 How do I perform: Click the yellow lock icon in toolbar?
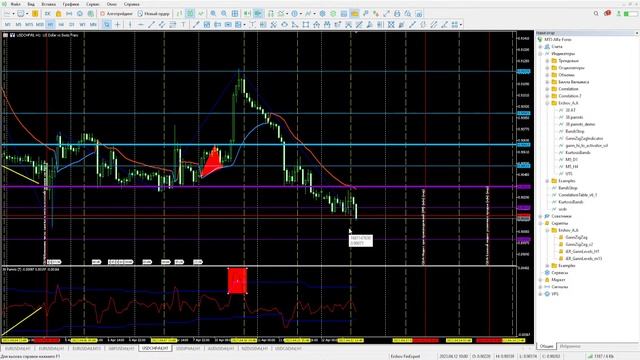point(58,13)
